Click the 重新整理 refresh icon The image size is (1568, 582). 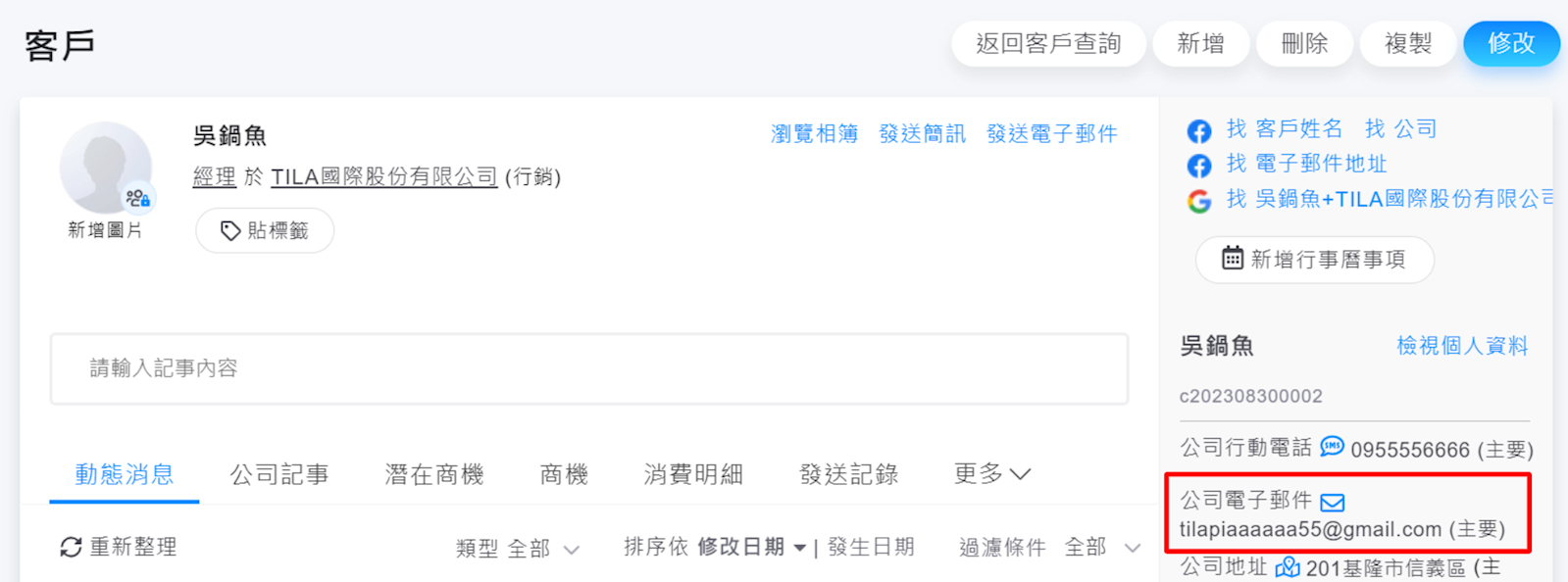coord(71,547)
